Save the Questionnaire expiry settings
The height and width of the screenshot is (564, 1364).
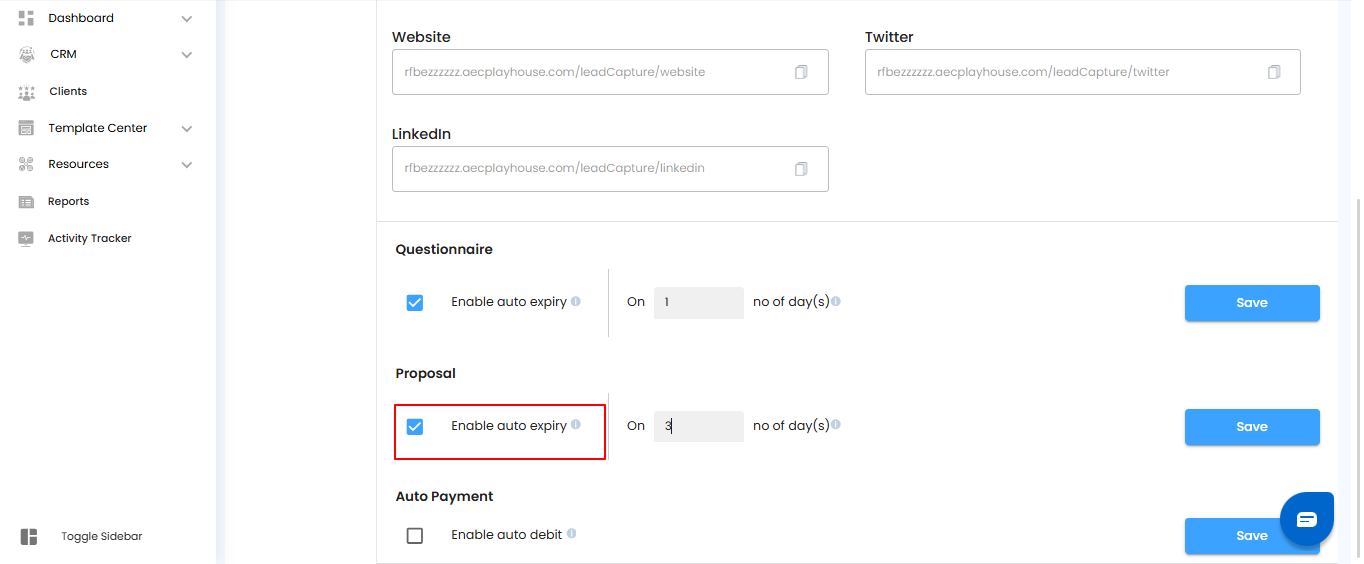pyautogui.click(x=1251, y=303)
